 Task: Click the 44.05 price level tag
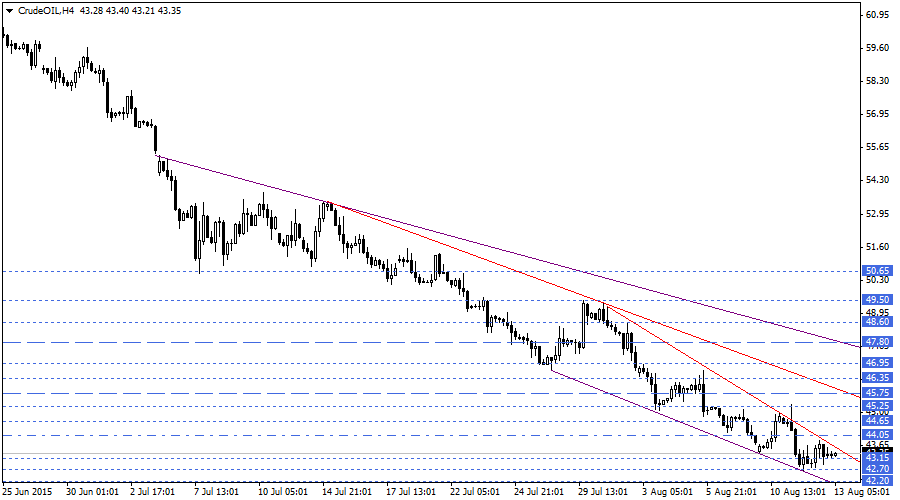tap(878, 435)
